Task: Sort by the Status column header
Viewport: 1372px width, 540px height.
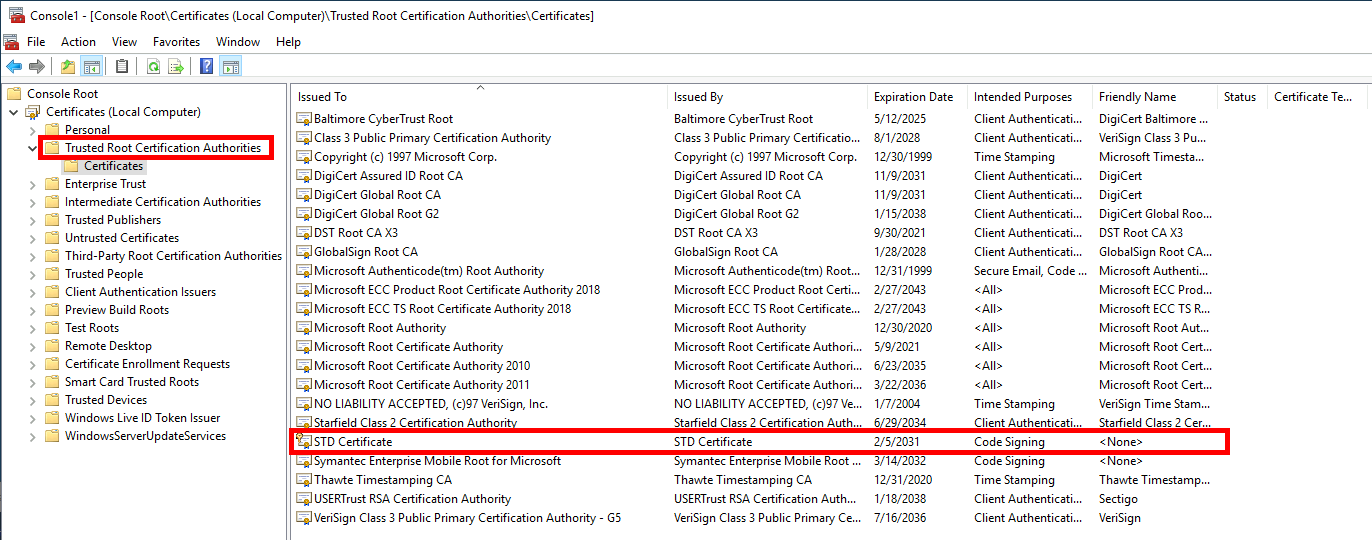Action: (x=1242, y=97)
